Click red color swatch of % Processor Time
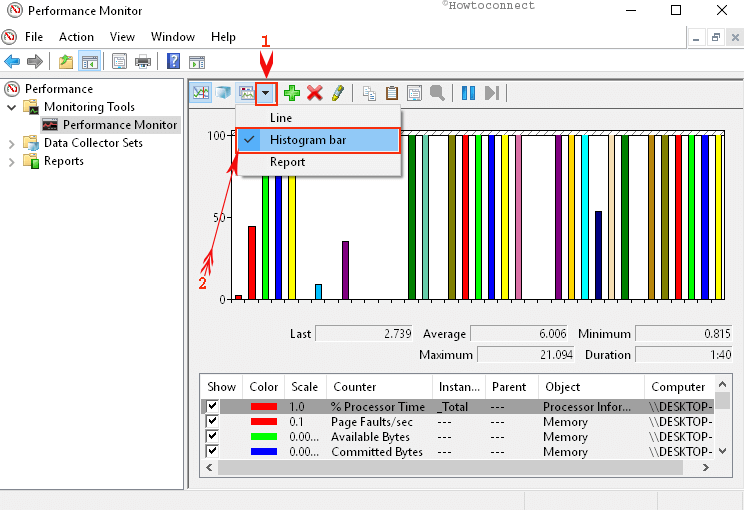744x510 pixels. click(x=264, y=407)
